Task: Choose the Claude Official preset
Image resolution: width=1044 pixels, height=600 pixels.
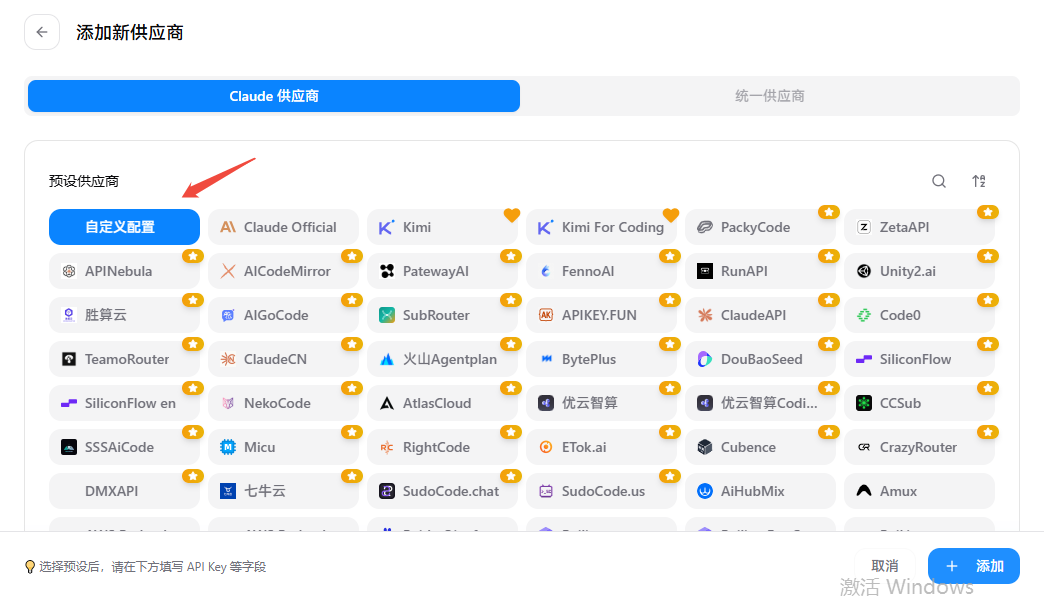Action: [x=284, y=227]
